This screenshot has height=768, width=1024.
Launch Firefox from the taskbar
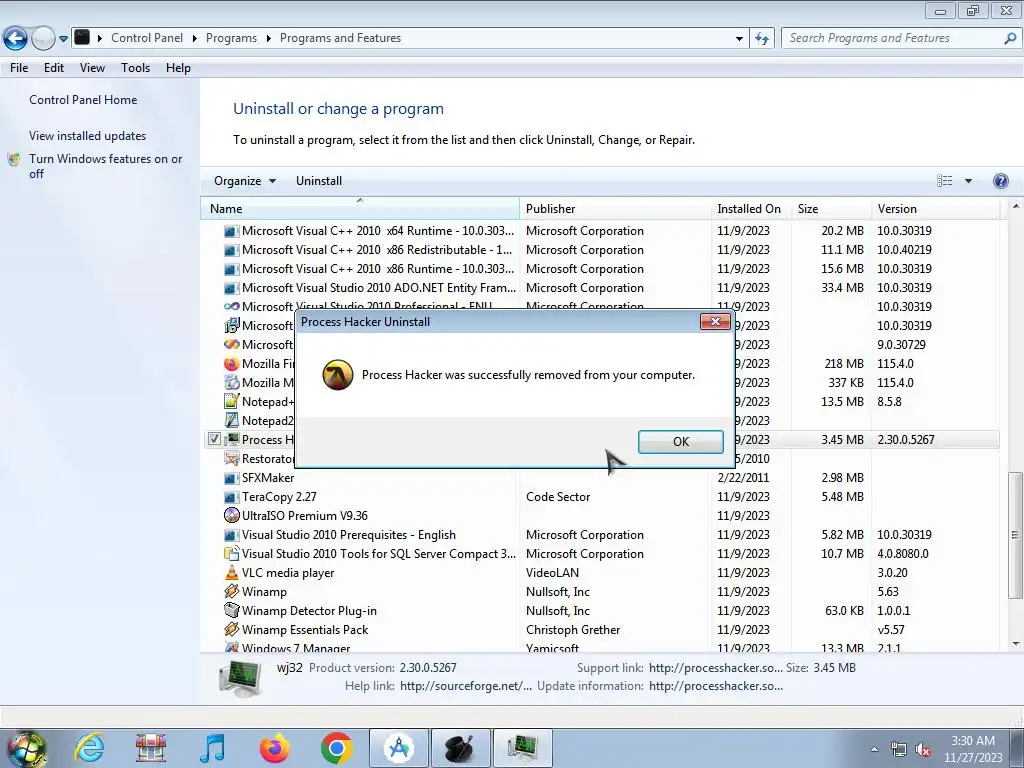(x=274, y=748)
